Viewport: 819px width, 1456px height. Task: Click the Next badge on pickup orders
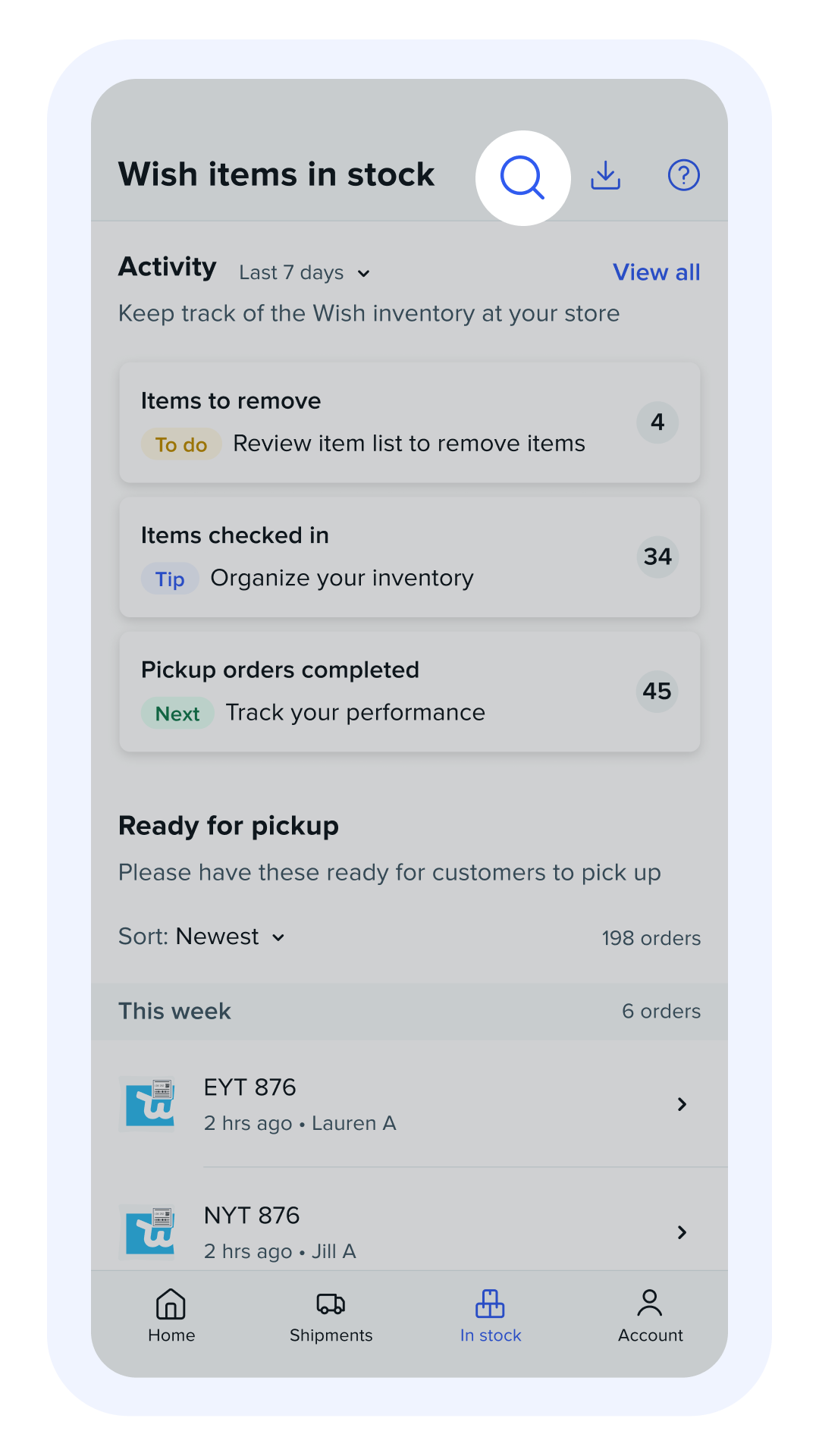tap(177, 714)
